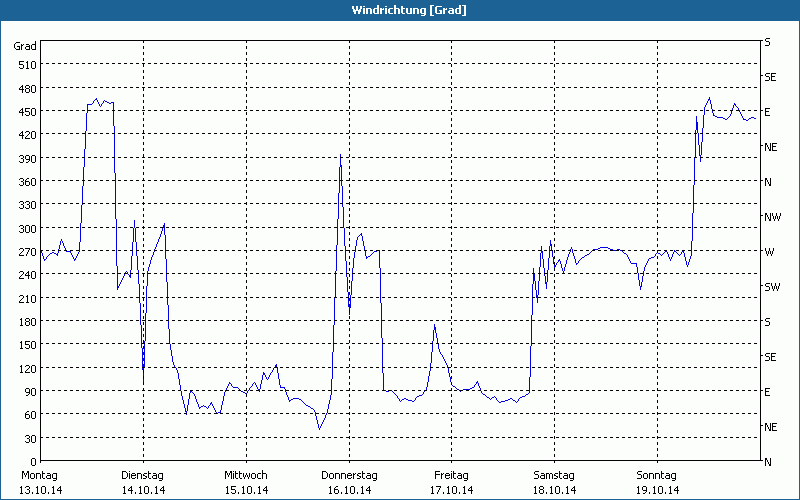800x500 pixels.
Task: Click the 420 degree axis label
Action: click(x=28, y=135)
